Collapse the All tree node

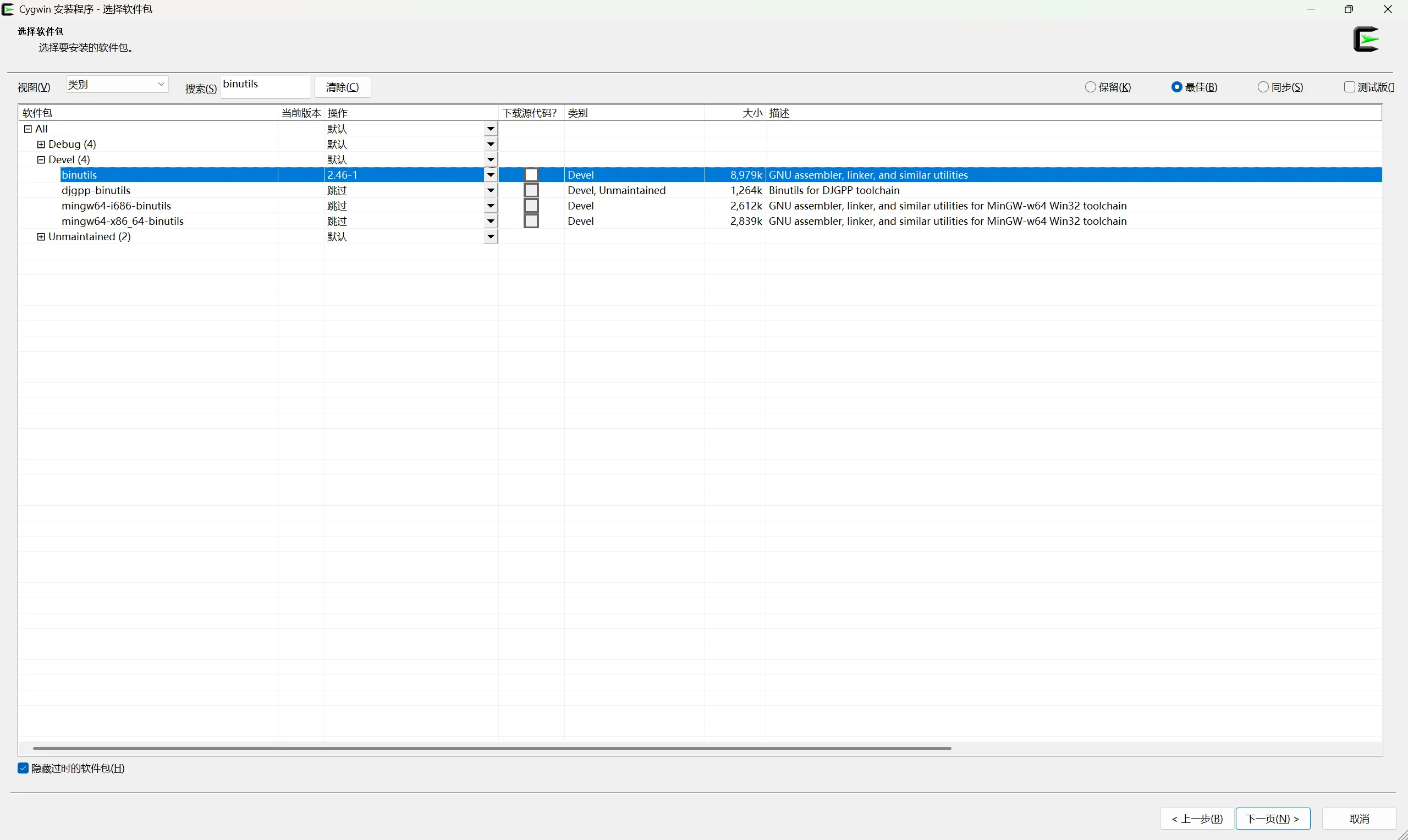coord(28,129)
